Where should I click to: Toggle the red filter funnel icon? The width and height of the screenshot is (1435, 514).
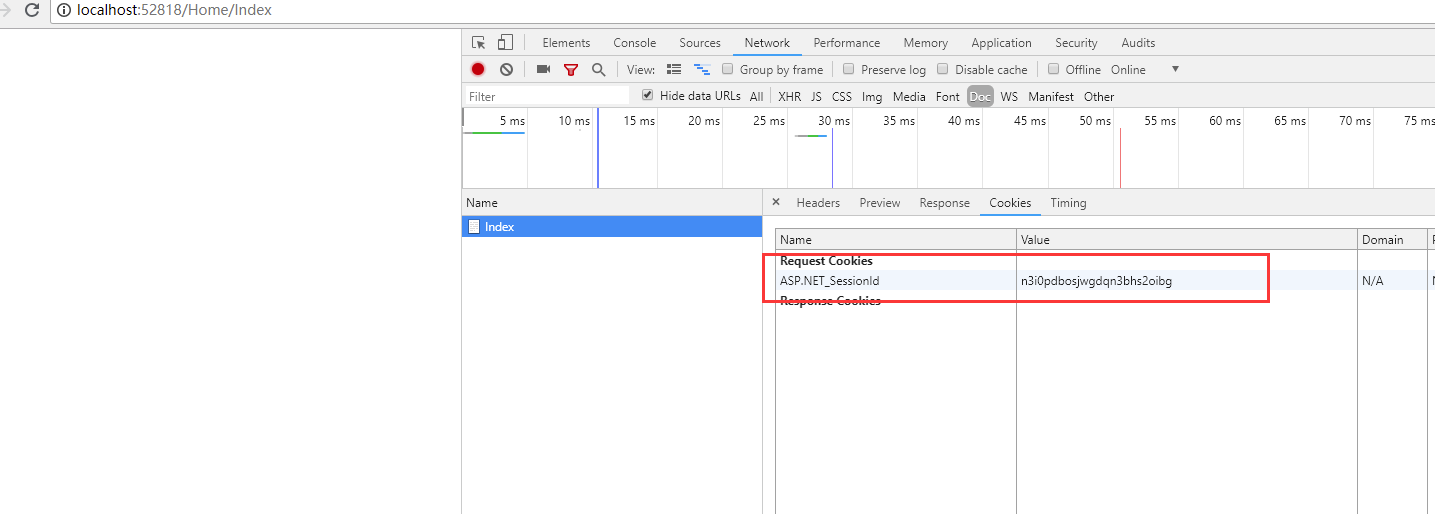coord(571,70)
